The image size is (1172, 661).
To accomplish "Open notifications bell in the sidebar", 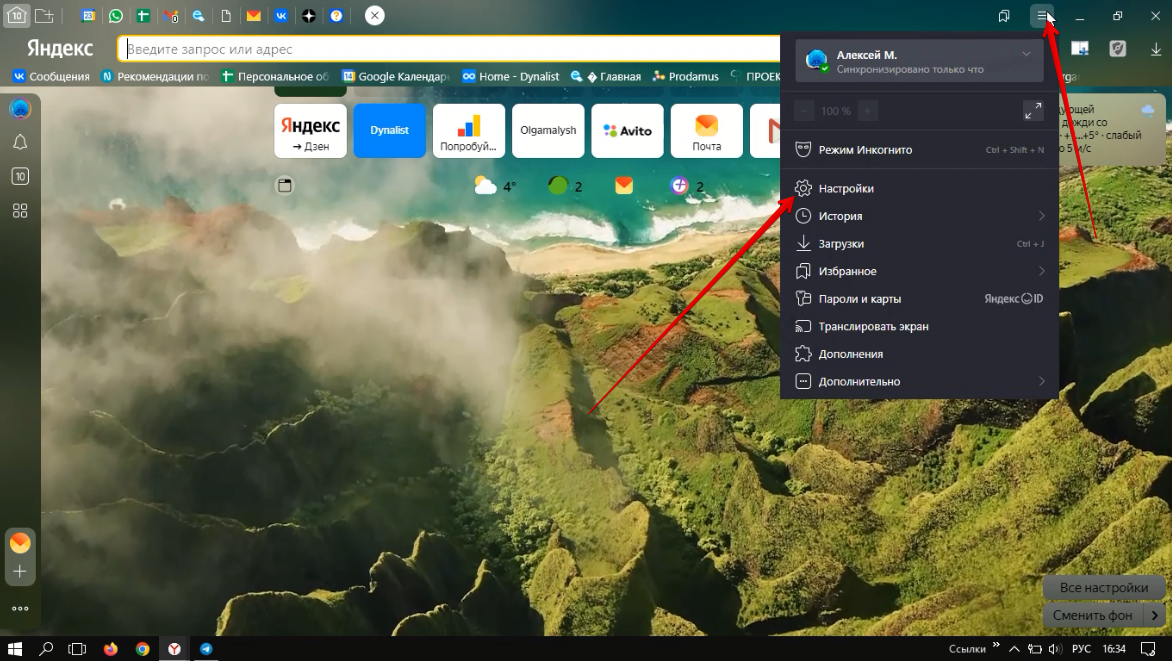I will [20, 142].
